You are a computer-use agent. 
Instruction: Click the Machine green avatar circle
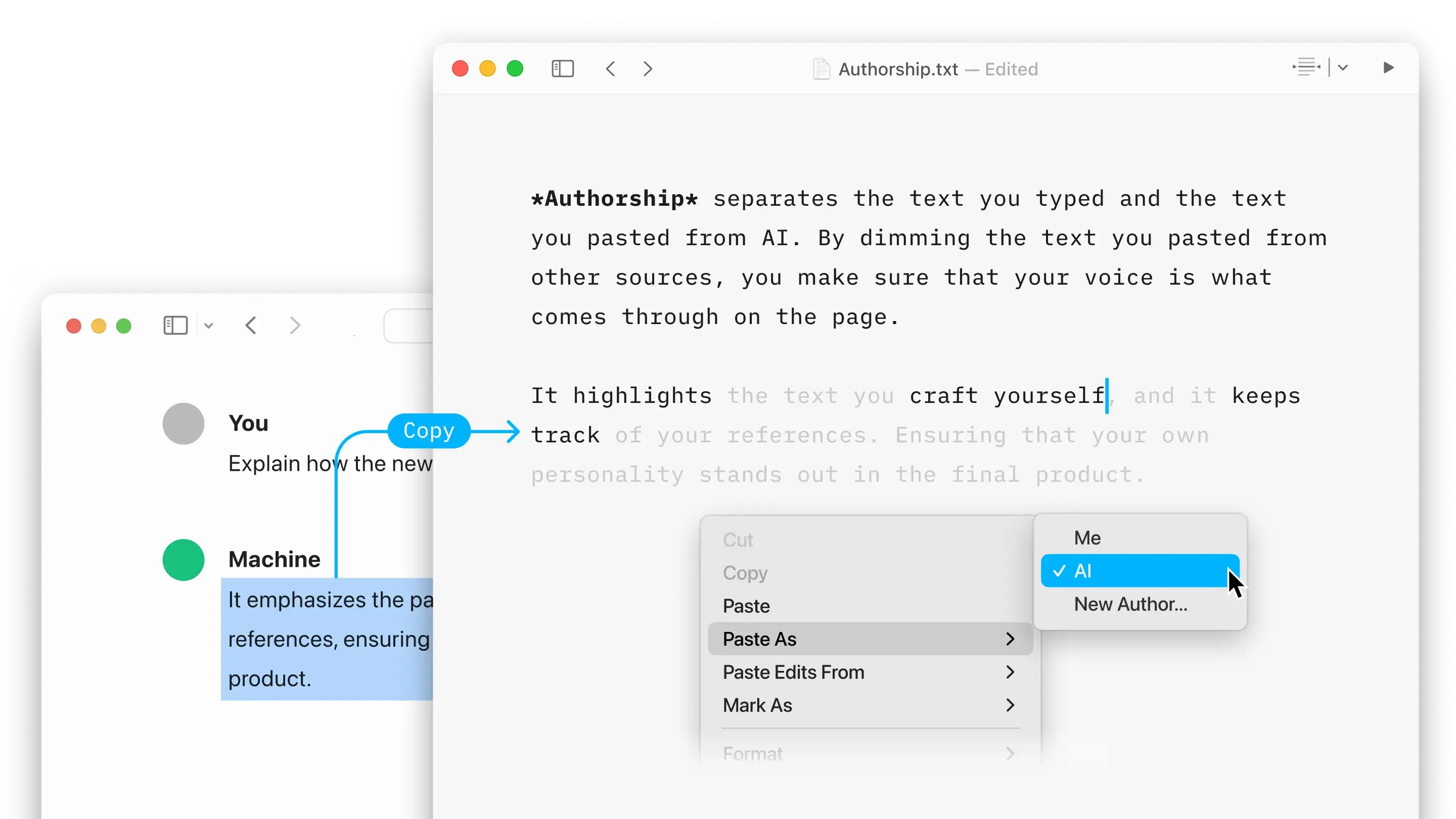tap(183, 560)
